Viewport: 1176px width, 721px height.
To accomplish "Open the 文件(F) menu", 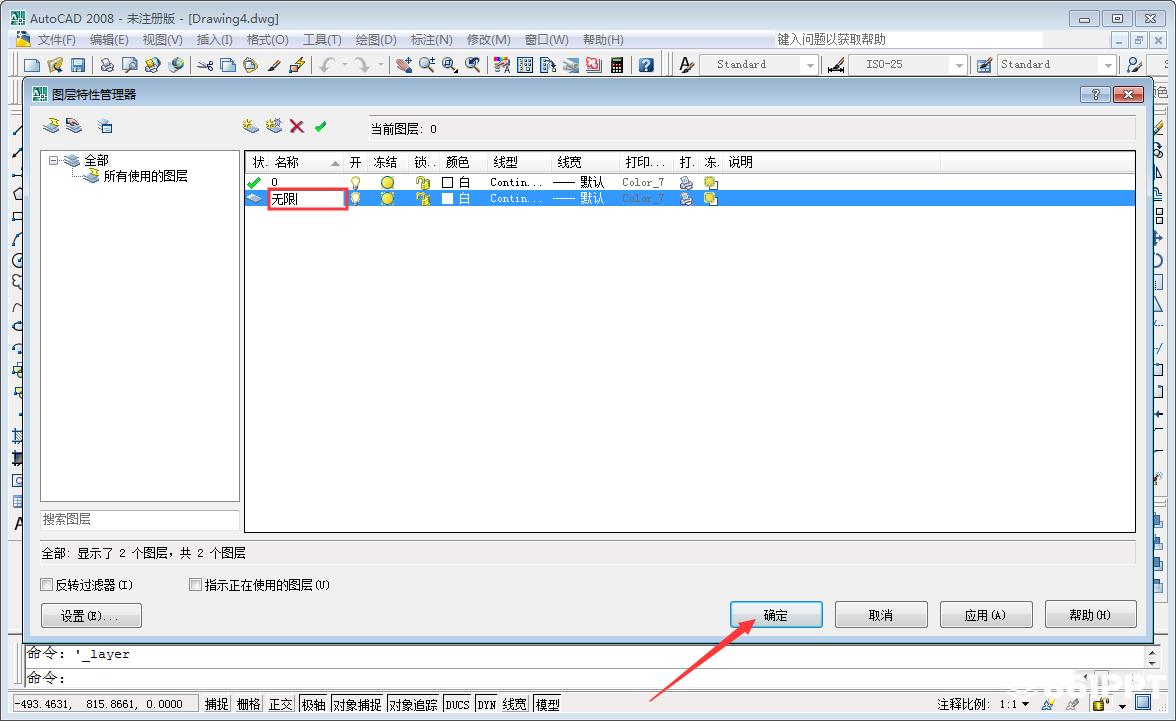I will coord(57,39).
